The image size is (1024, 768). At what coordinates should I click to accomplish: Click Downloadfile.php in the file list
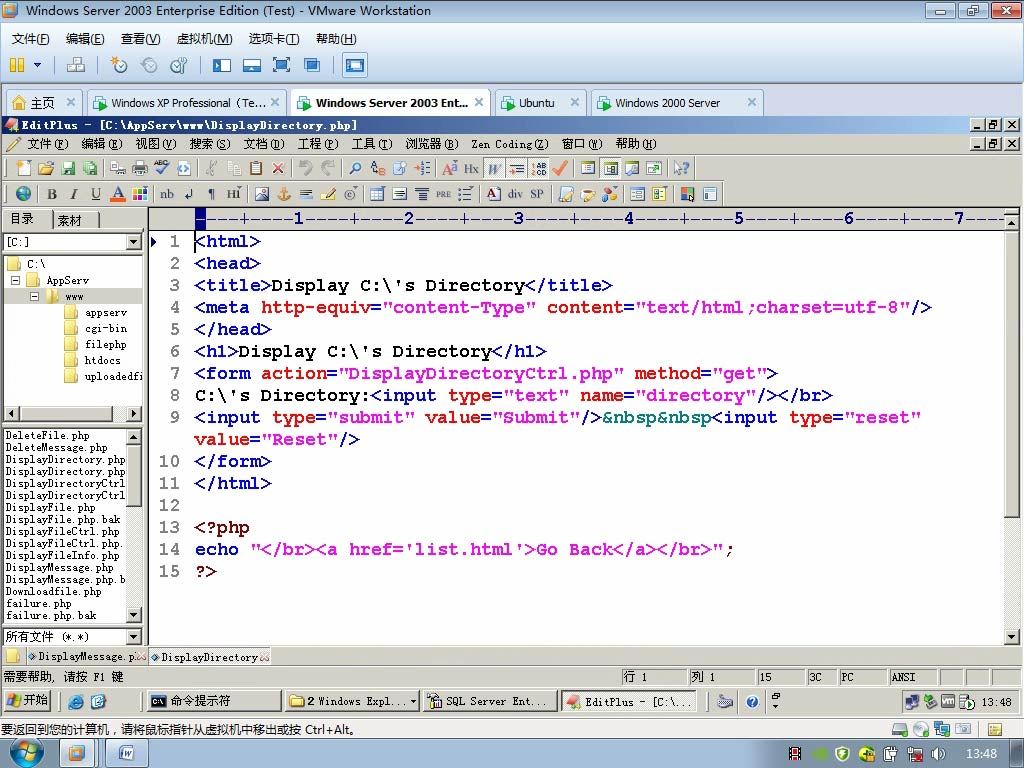pos(54,592)
